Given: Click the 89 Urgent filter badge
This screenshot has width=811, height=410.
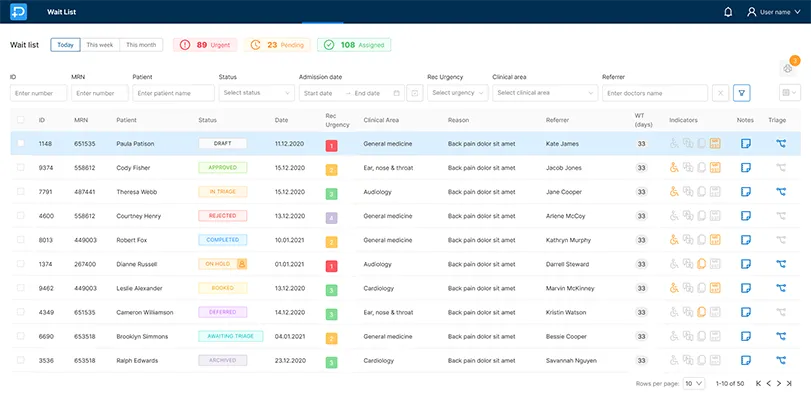Looking at the screenshot, I should 205,45.
